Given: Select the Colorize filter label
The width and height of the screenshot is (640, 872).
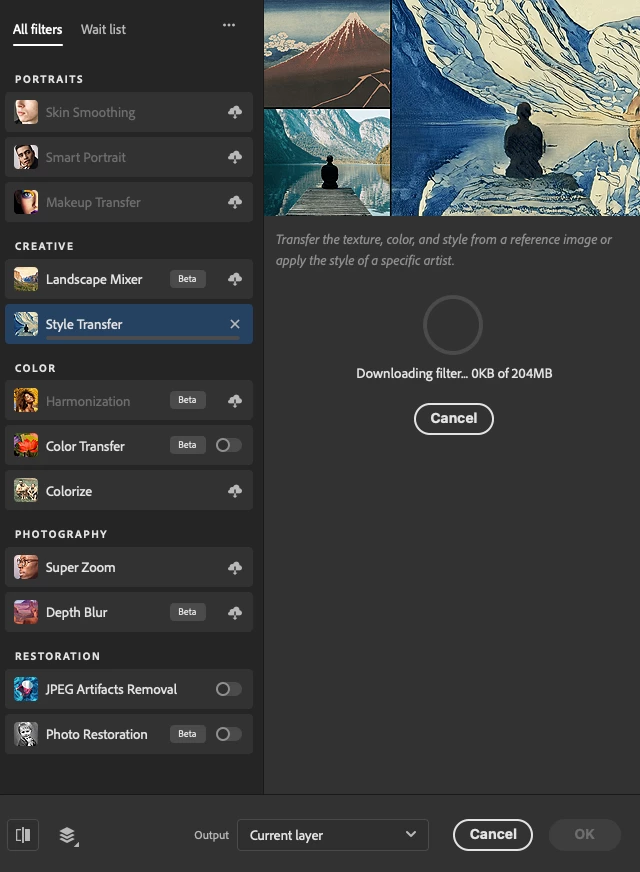Looking at the screenshot, I should [x=69, y=491].
